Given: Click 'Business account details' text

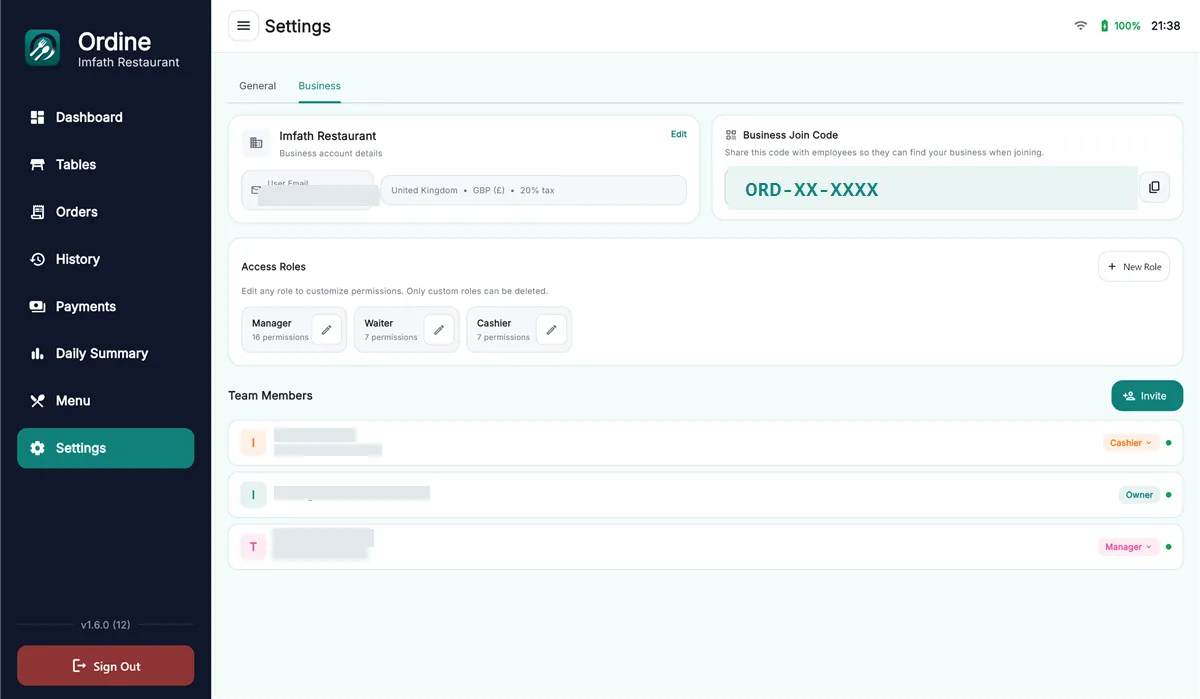Looking at the screenshot, I should point(331,154).
